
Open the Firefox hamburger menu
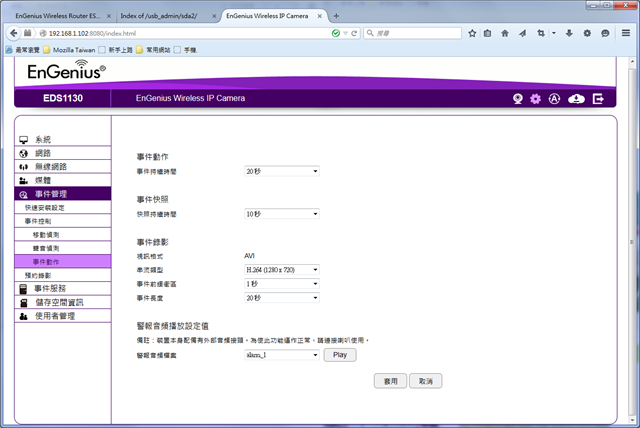coord(626,33)
